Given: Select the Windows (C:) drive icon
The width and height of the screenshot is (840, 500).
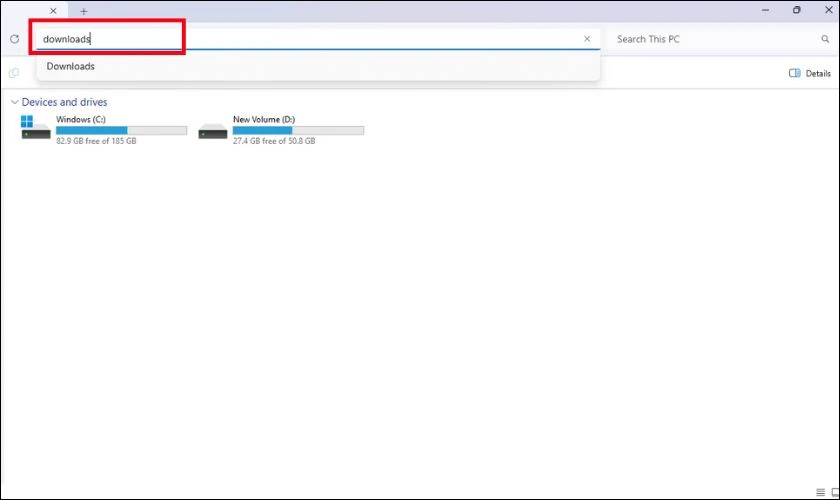Looking at the screenshot, I should point(35,128).
